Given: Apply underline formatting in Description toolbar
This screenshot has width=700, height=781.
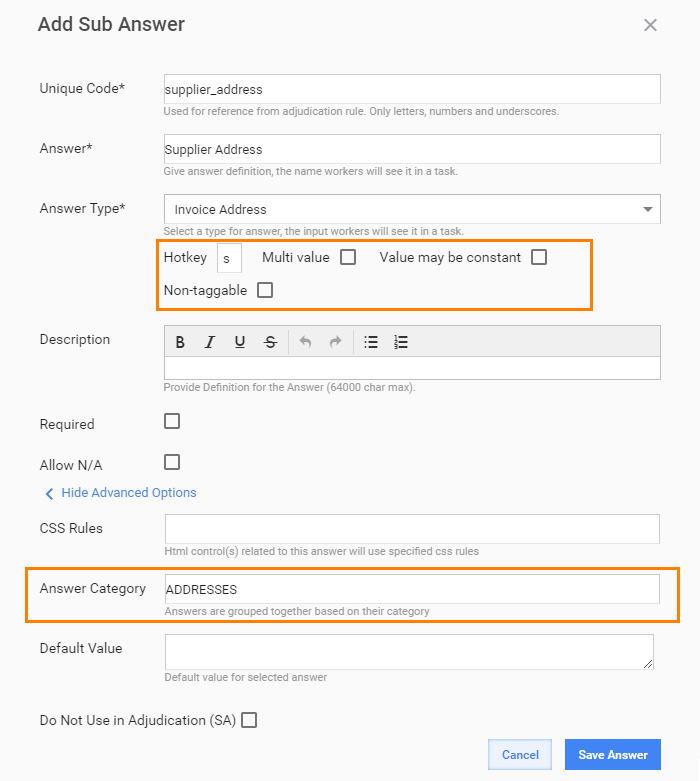Looking at the screenshot, I should (x=240, y=342).
